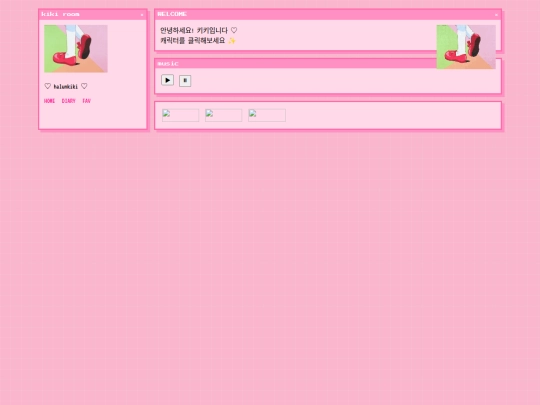Click the music title bar label

click(168, 64)
